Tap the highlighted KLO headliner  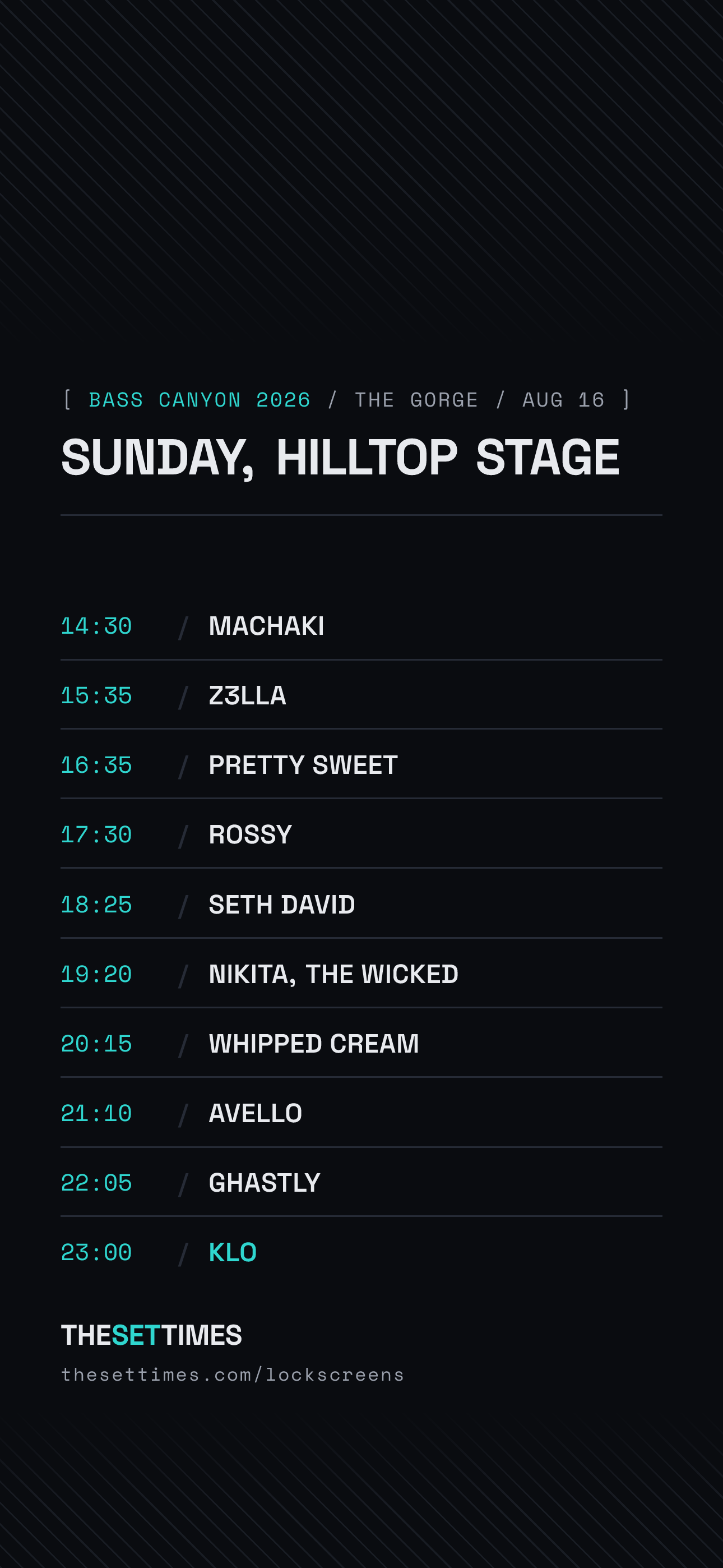coord(233,1252)
